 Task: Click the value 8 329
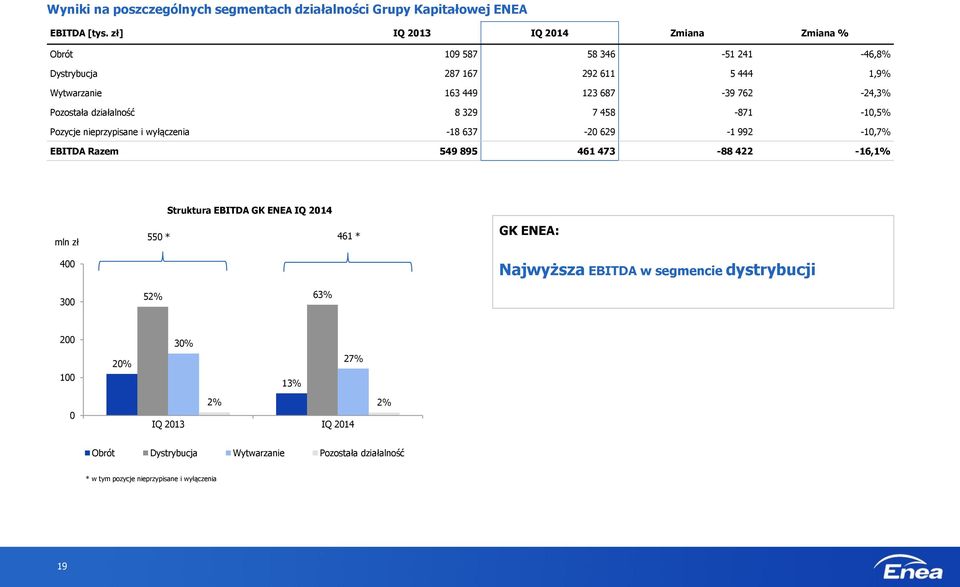(466, 113)
